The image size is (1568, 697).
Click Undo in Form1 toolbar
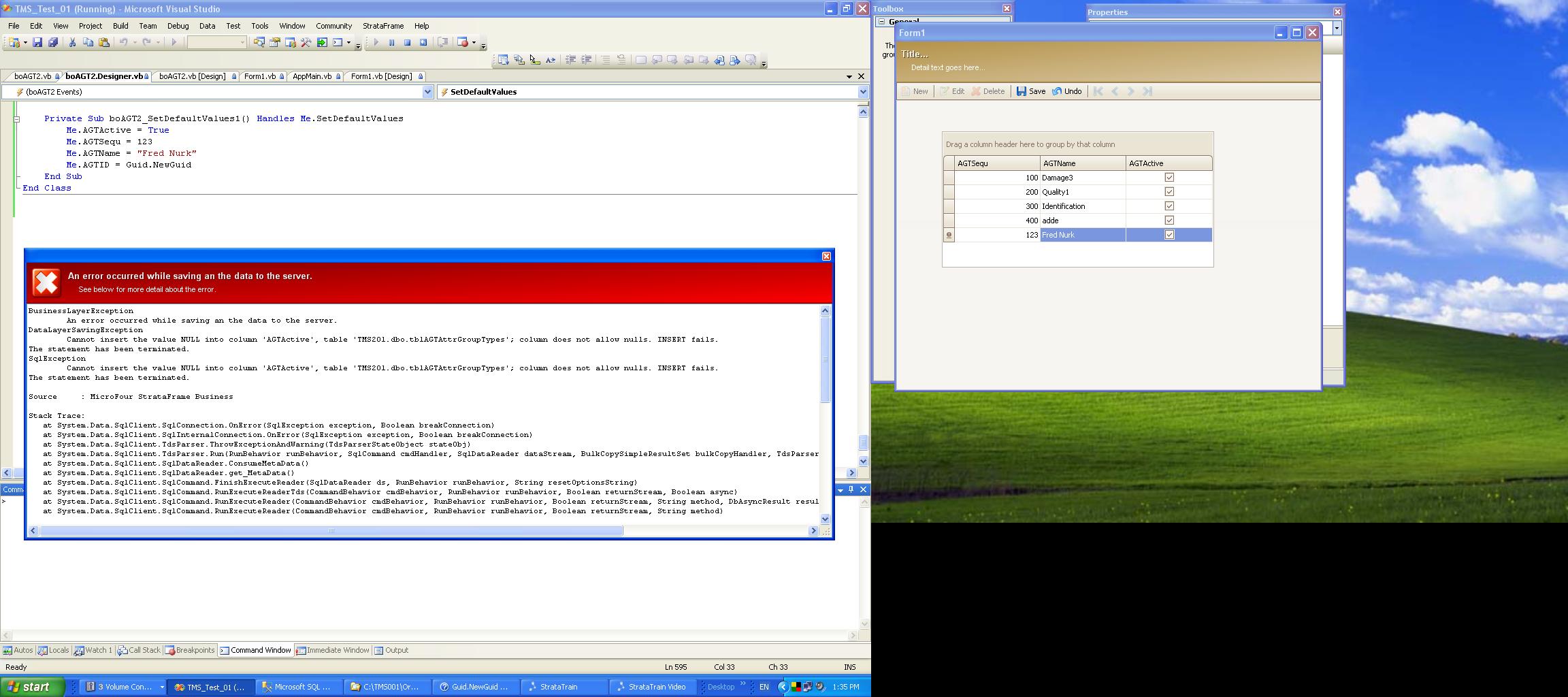pyautogui.click(x=1066, y=91)
